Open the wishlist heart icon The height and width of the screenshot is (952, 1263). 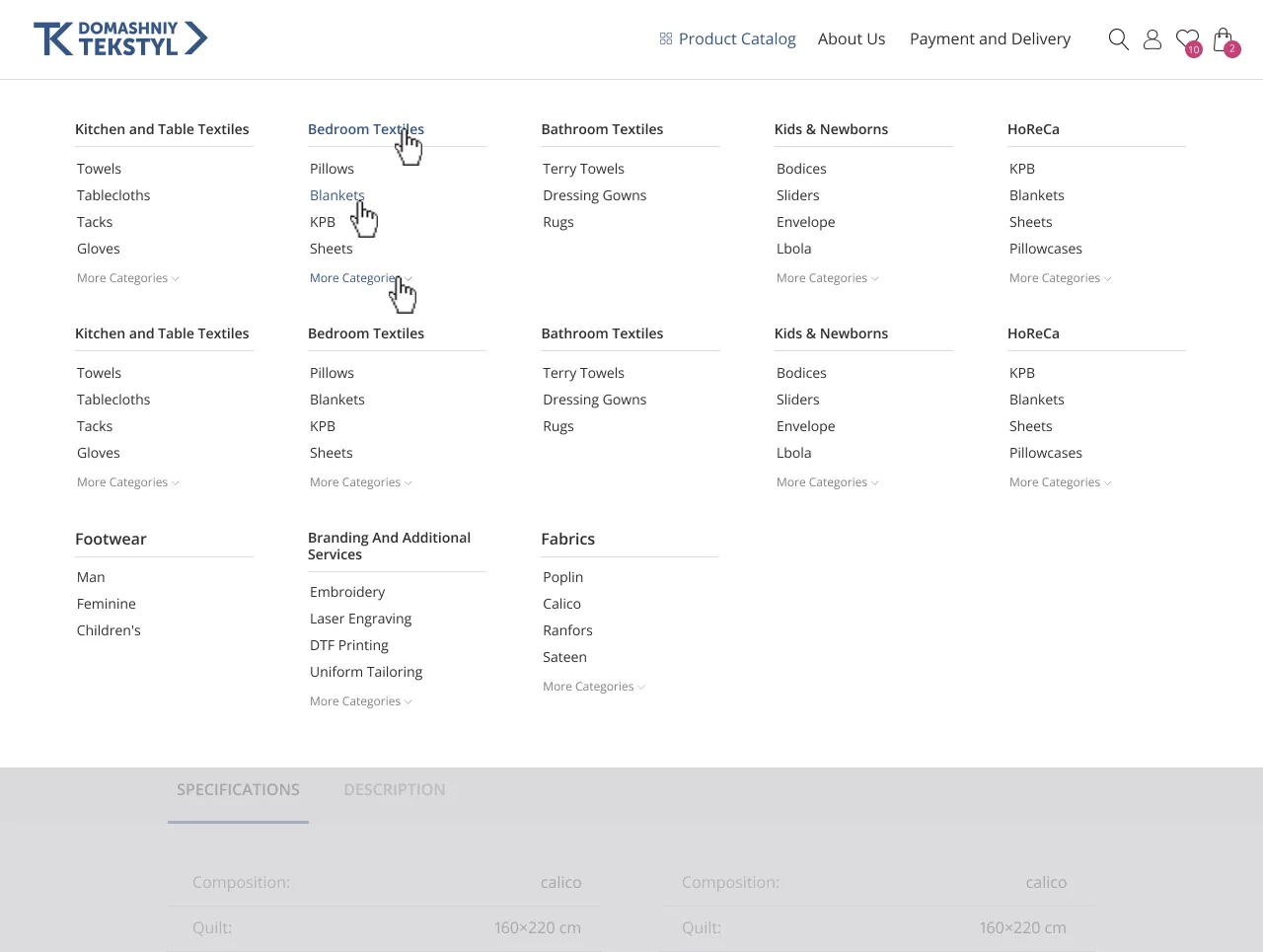[1188, 40]
